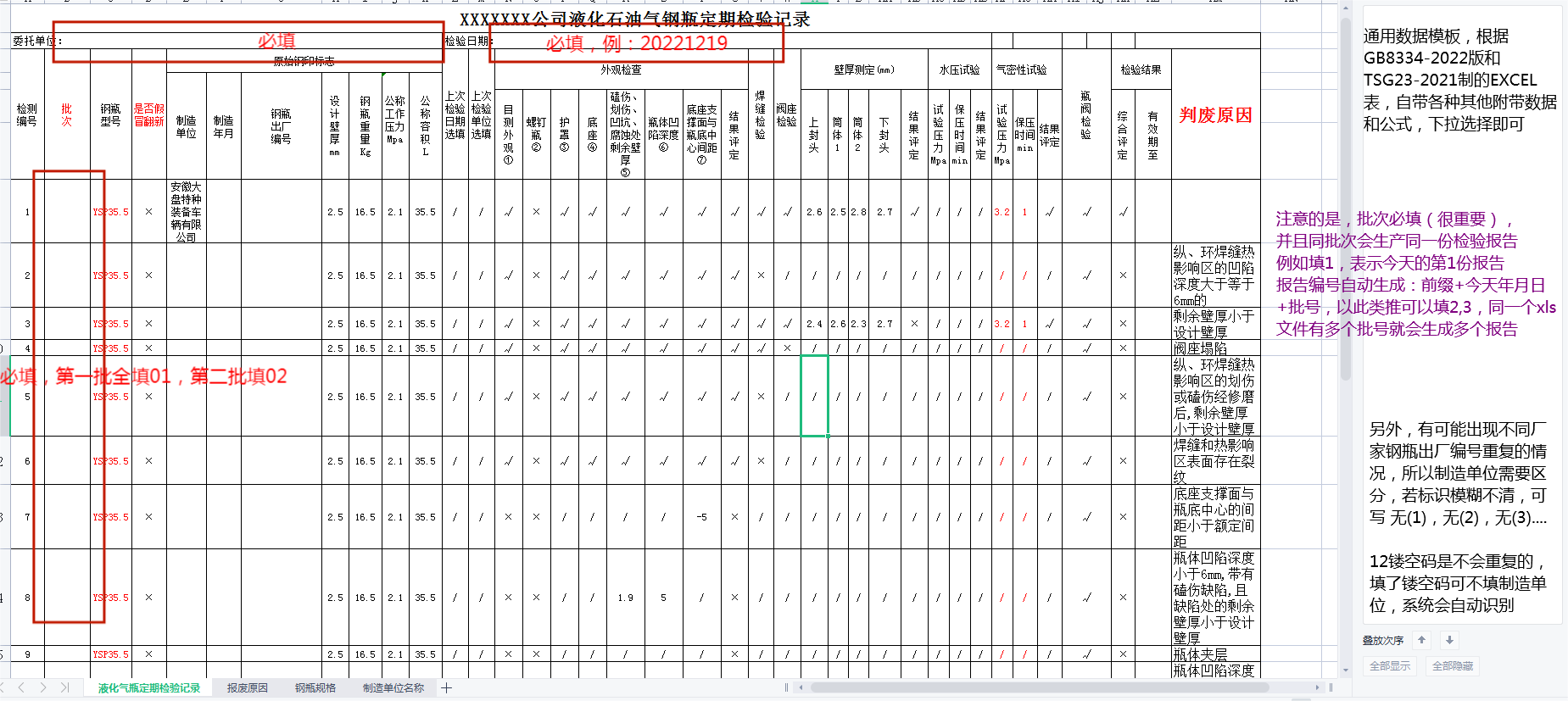The image size is (1568, 701).
Task: Select YSP35.5 cell in row 1
Action: (111, 212)
